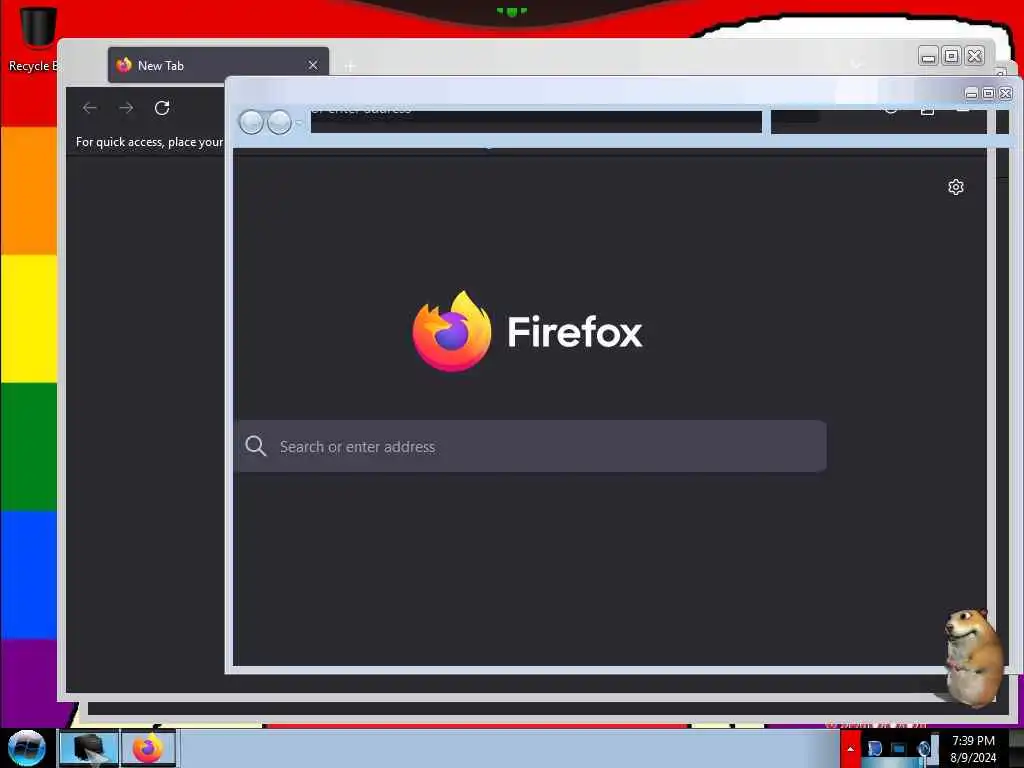Minimize the rear Firefox window
Viewport: 1024px width, 768px height.
click(x=928, y=56)
